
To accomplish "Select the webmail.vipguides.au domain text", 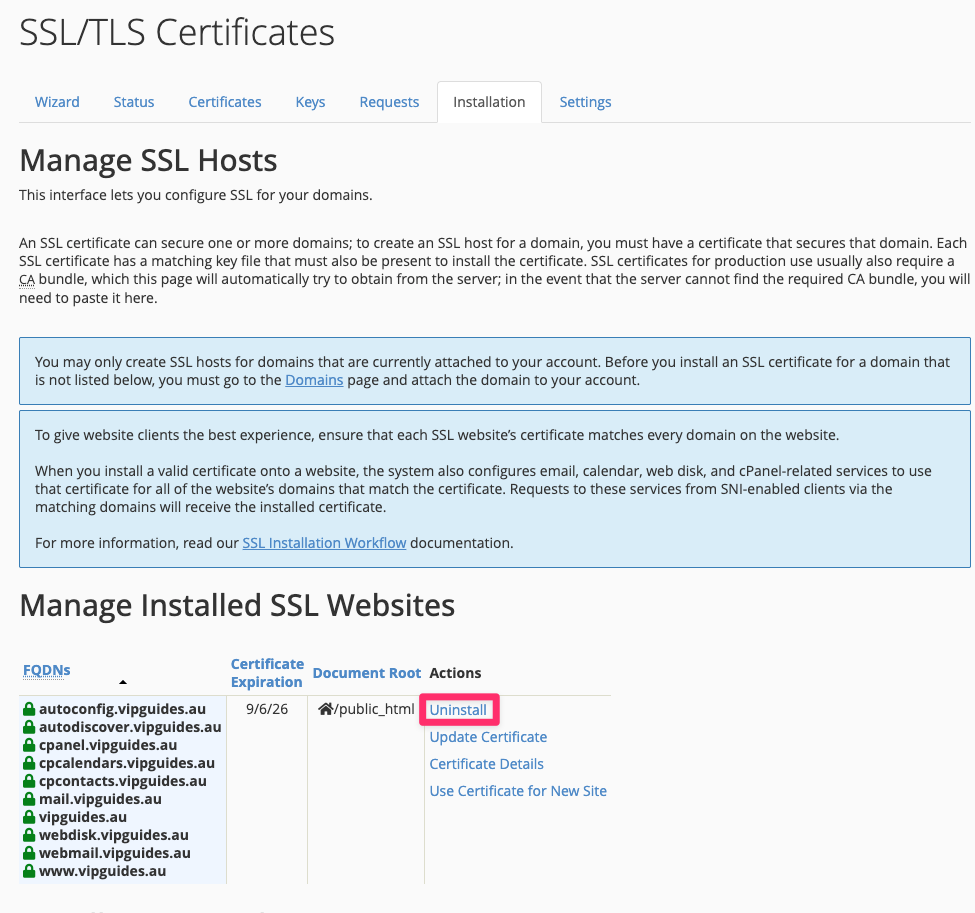I will pos(115,853).
